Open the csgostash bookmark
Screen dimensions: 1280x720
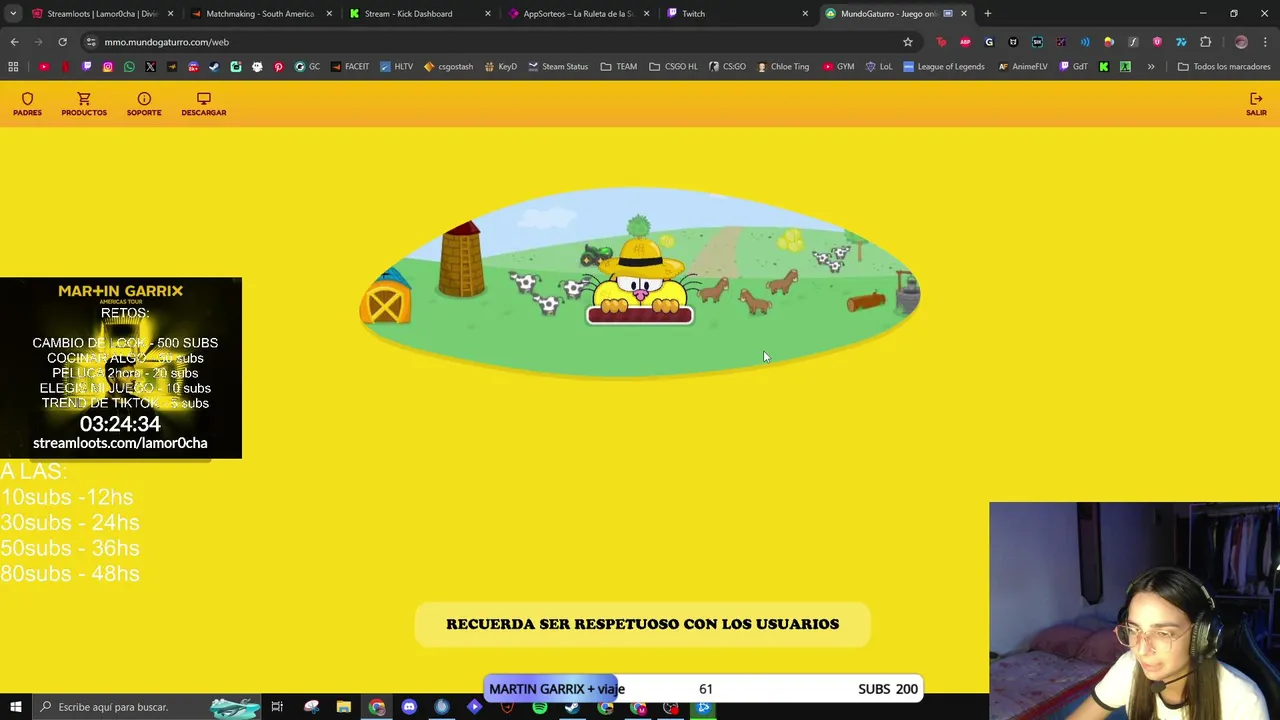point(448,67)
